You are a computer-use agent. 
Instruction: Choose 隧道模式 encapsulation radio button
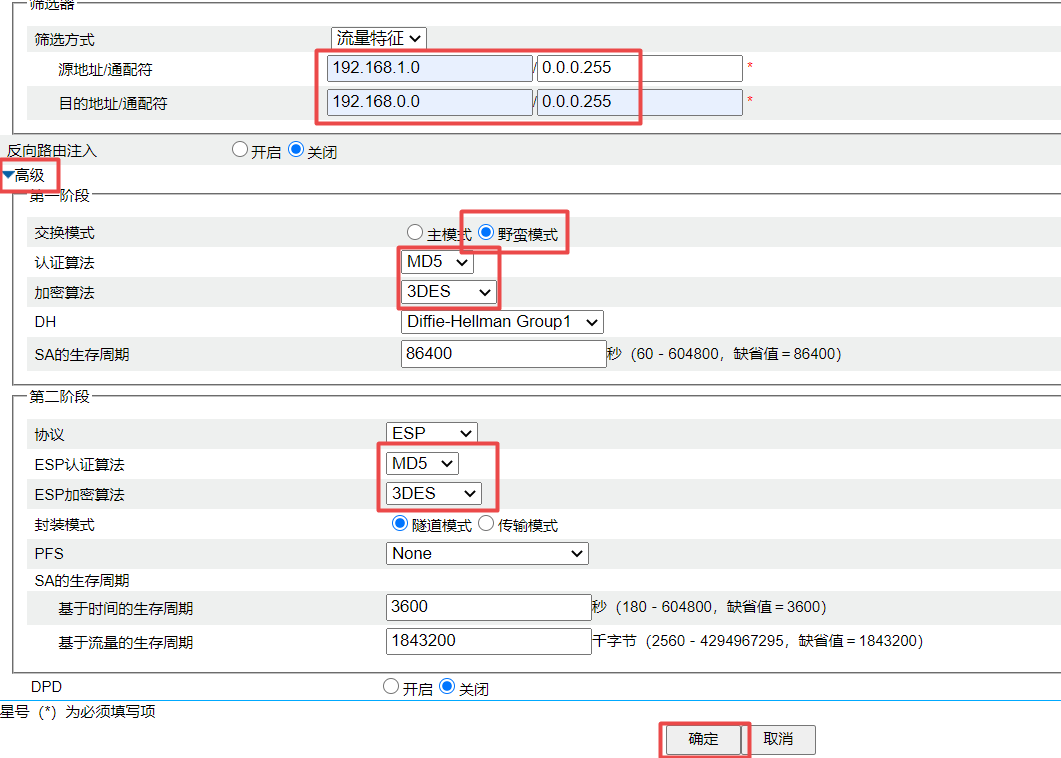click(400, 523)
